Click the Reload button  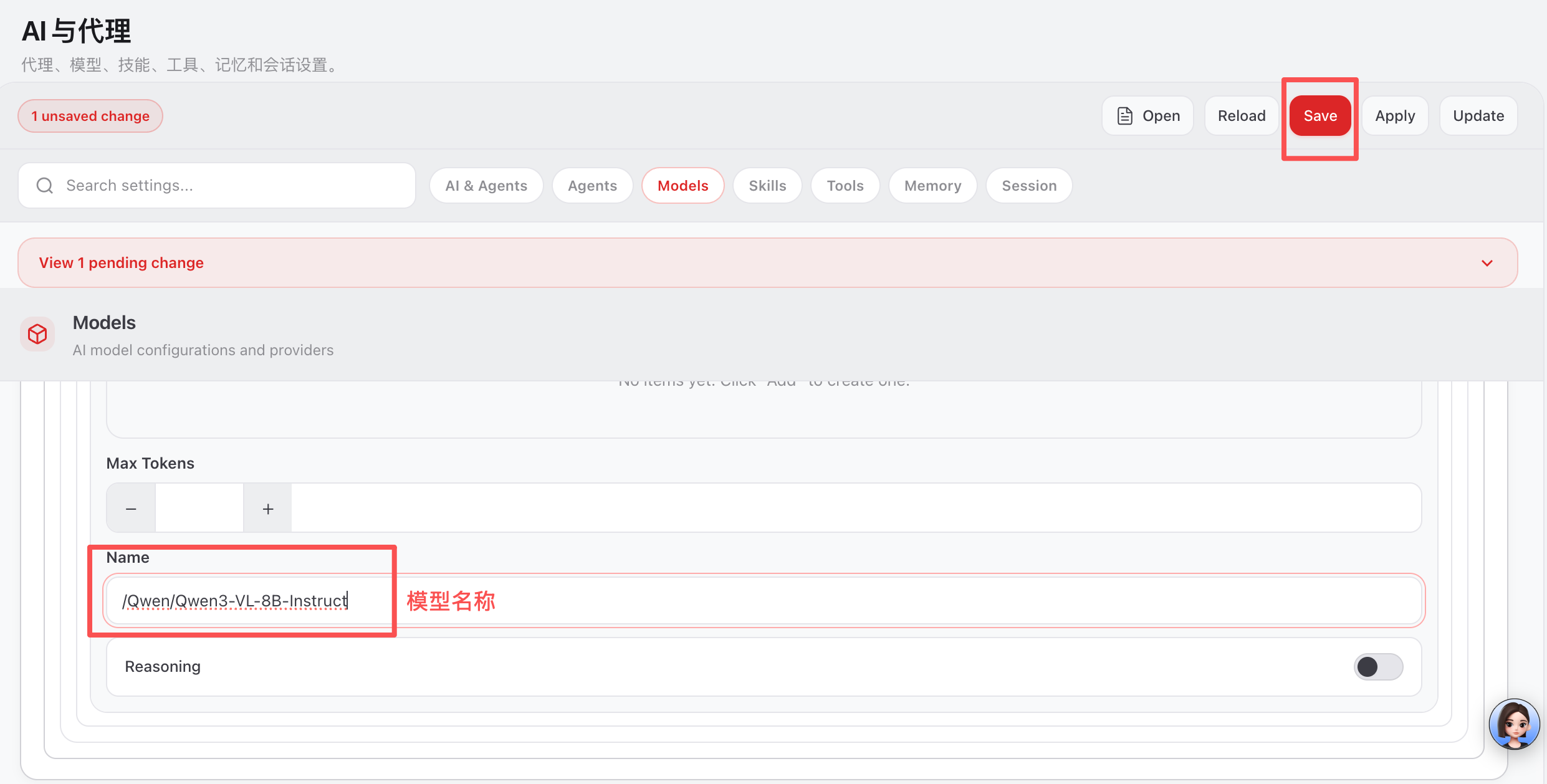(x=1242, y=116)
